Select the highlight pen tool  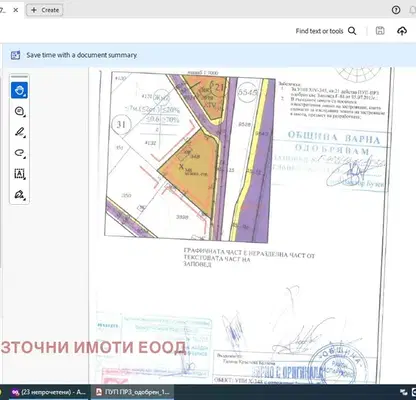pos(19,132)
